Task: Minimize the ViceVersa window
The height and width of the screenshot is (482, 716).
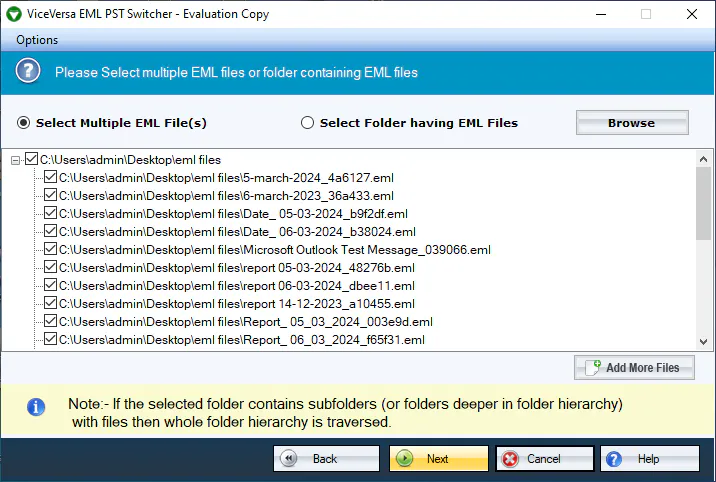Action: 601,14
